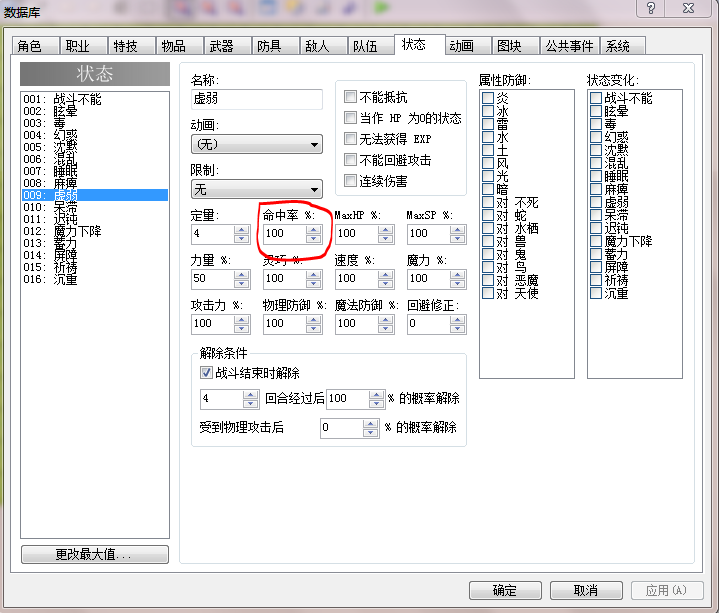Increase the MaxHP % value

click(x=386, y=230)
